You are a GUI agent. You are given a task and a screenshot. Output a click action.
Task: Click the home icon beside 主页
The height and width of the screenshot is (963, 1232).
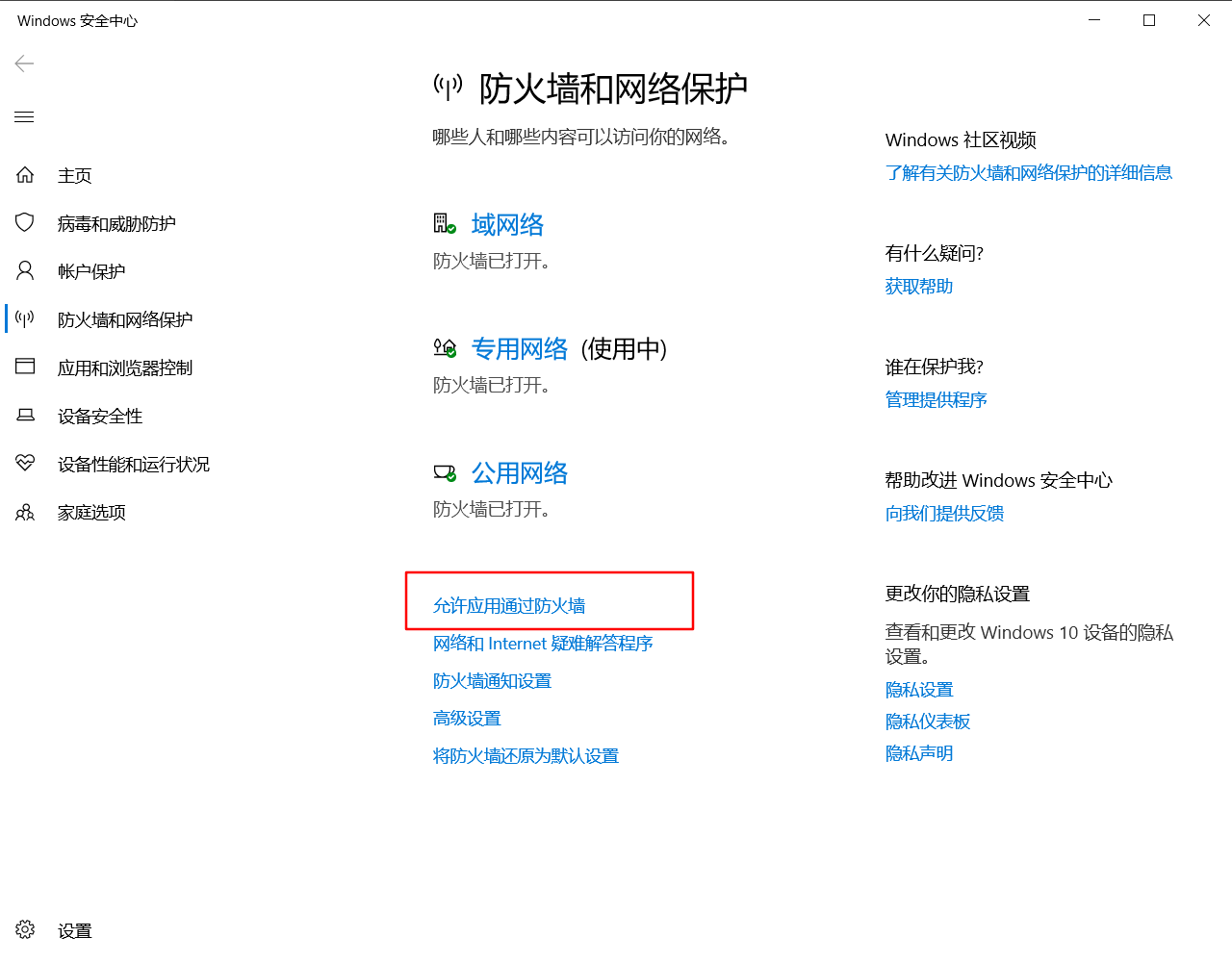coord(25,175)
